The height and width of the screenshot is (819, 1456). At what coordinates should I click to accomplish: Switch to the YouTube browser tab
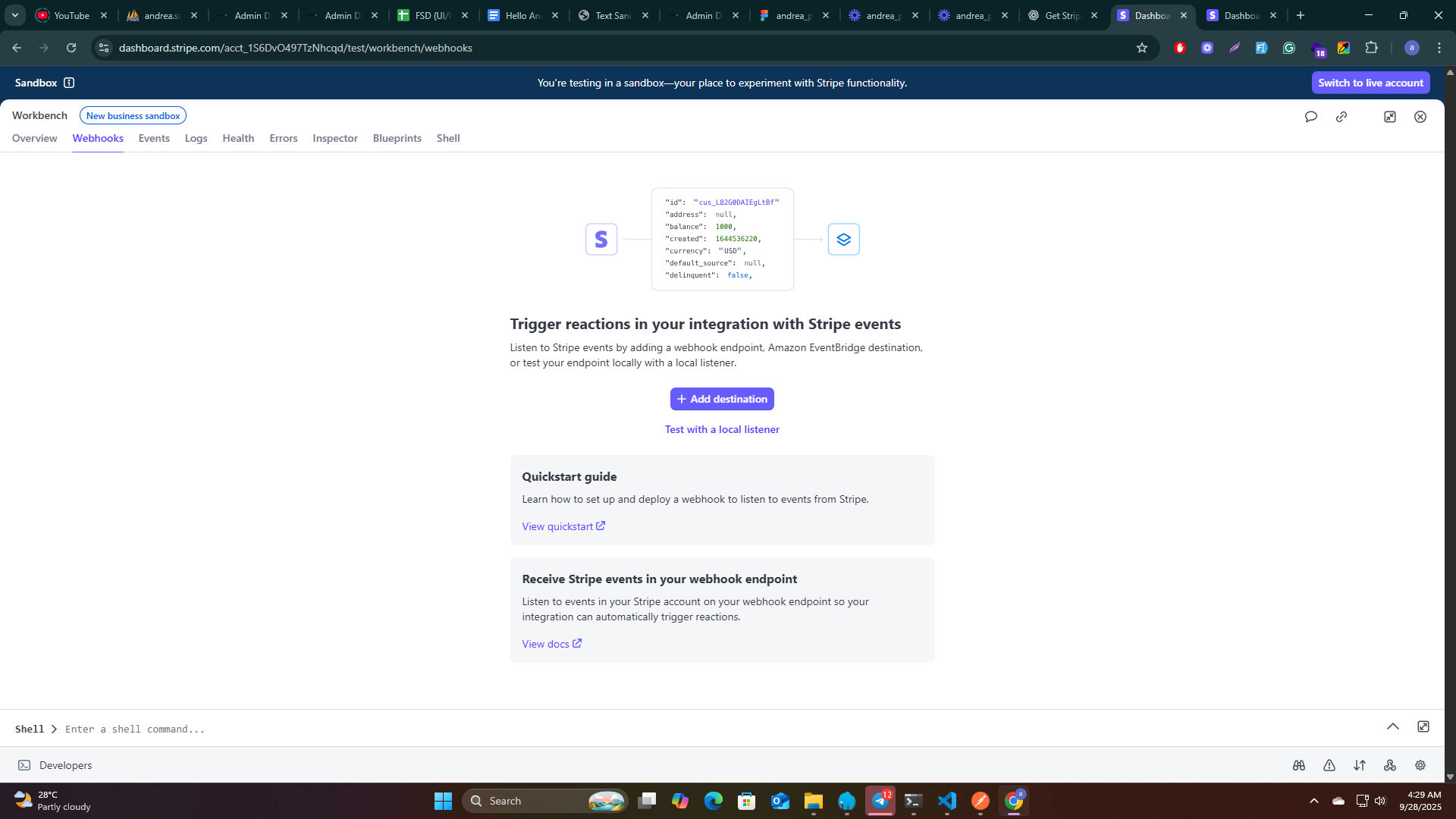coord(72,15)
